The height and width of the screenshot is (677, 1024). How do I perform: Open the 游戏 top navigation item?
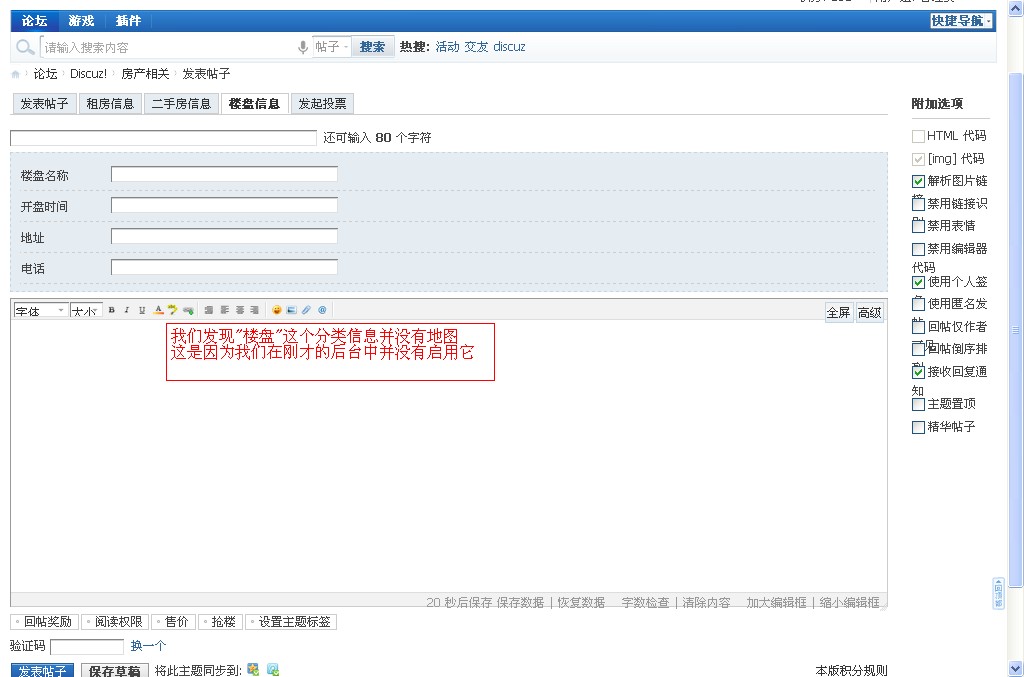tap(81, 21)
